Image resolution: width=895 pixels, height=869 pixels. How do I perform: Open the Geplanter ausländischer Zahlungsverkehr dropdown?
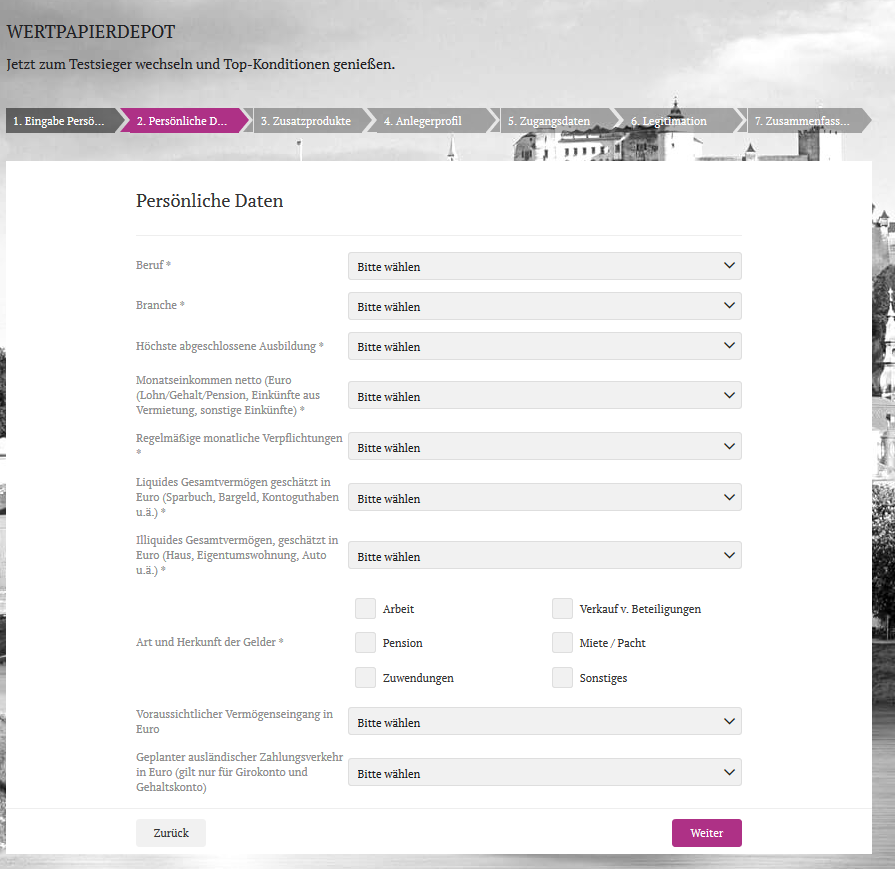(x=544, y=772)
